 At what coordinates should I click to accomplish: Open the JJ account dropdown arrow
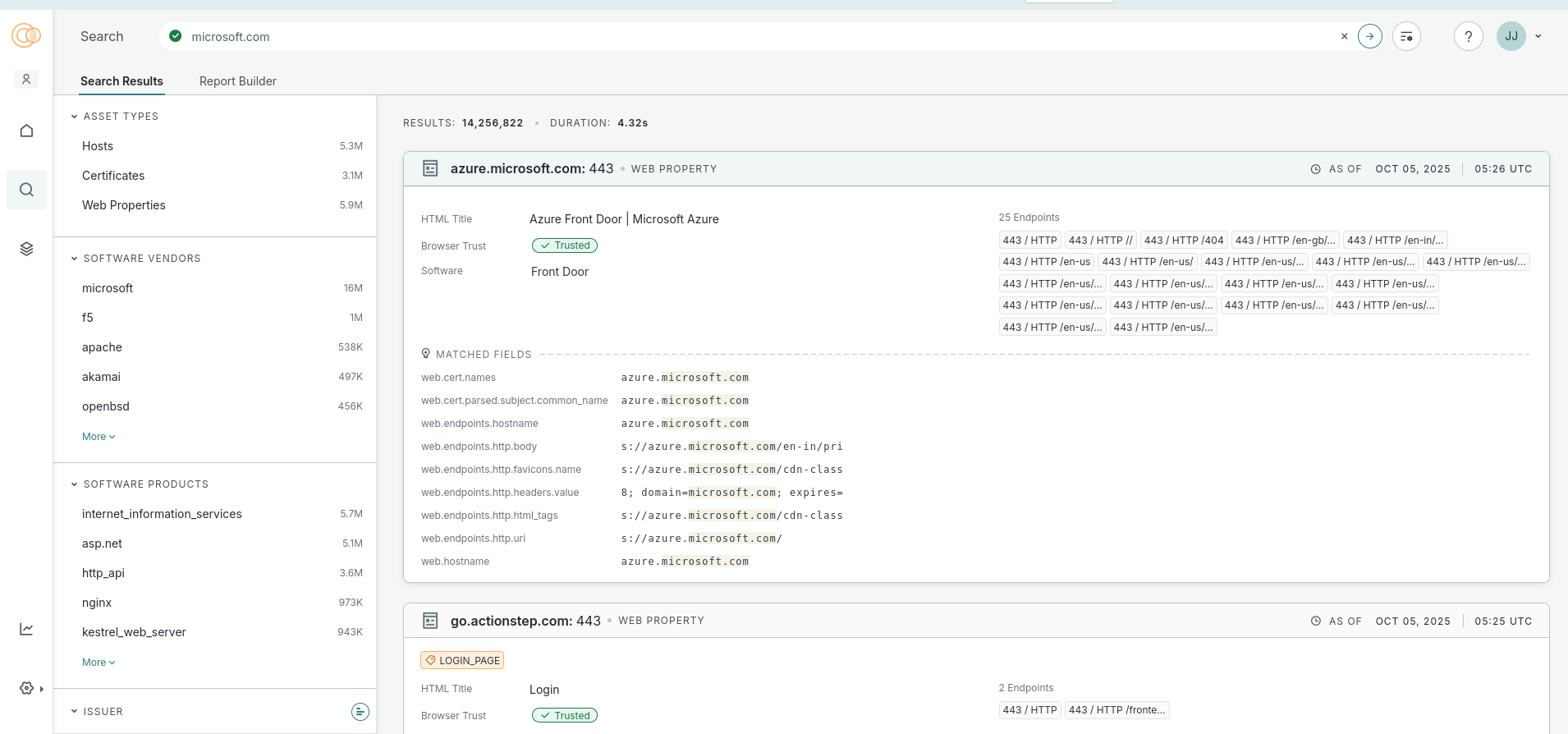tap(1538, 36)
